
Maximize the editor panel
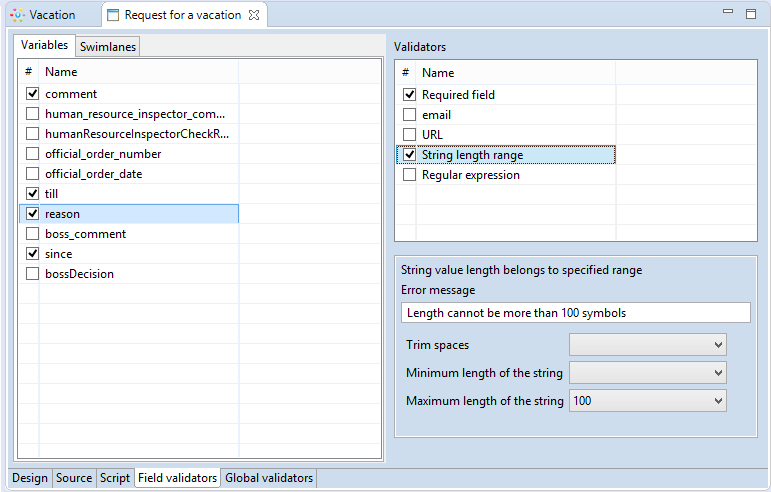tap(751, 14)
